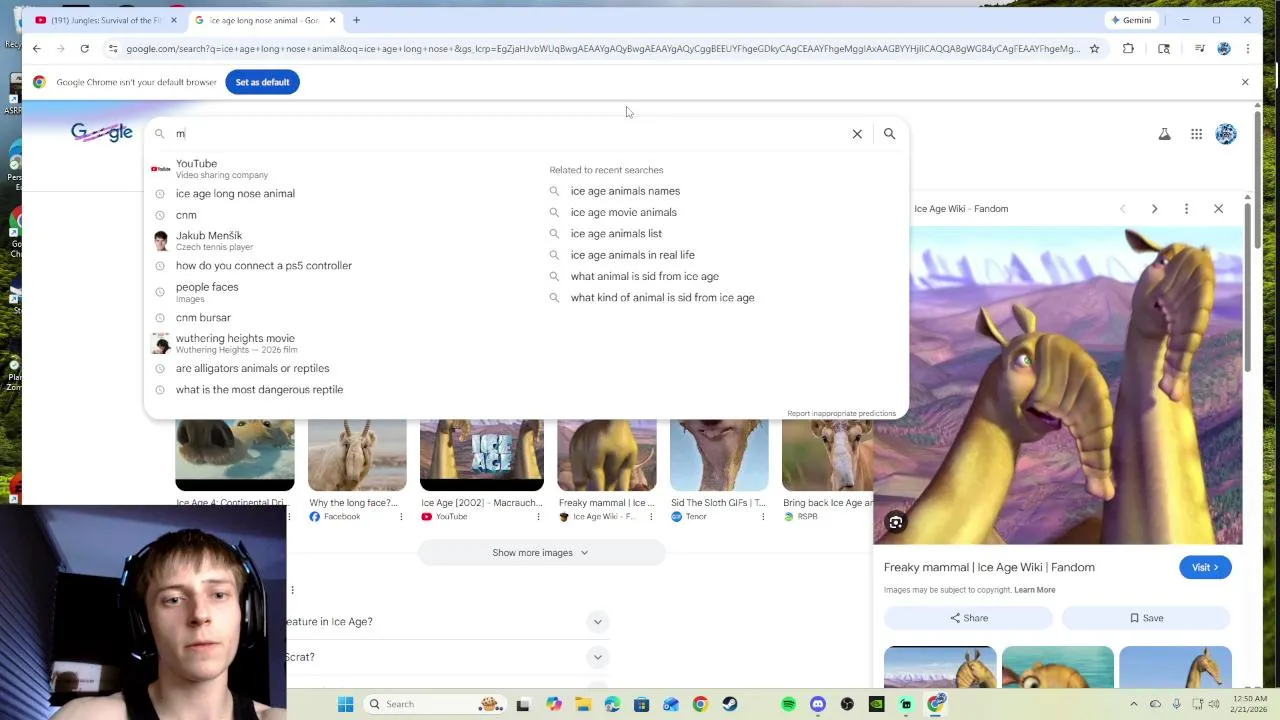Image resolution: width=1280 pixels, height=720 pixels.
Task: Click related search ice age animals list
Action: pos(616,233)
